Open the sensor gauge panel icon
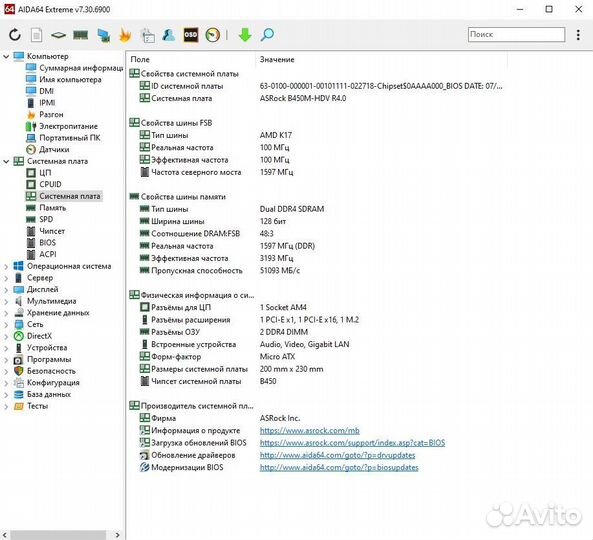 point(213,35)
